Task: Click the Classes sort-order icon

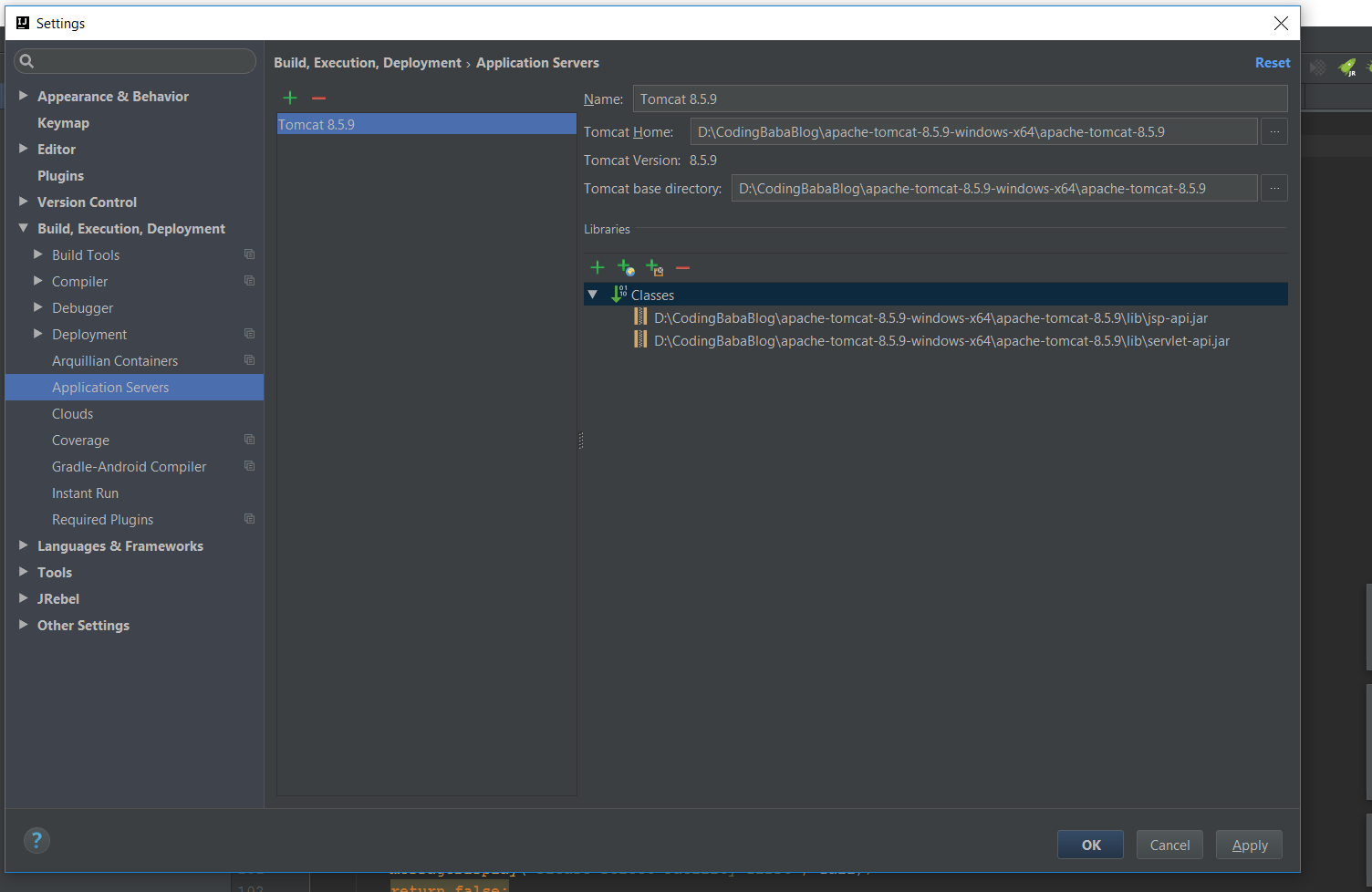Action: pyautogui.click(x=618, y=294)
